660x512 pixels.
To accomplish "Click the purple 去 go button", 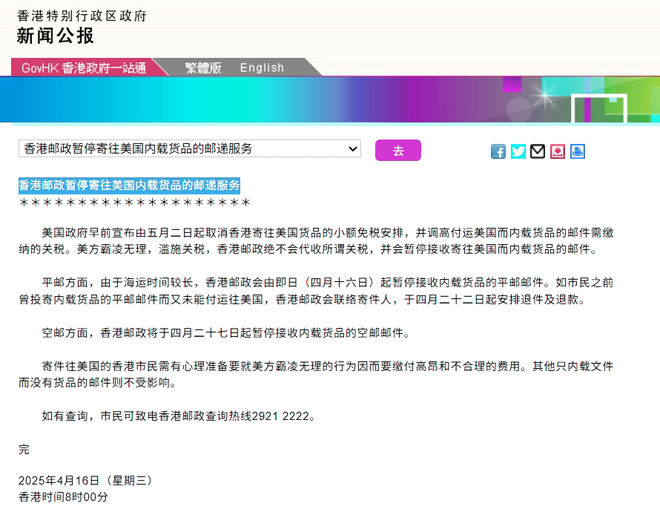I will (x=398, y=150).
